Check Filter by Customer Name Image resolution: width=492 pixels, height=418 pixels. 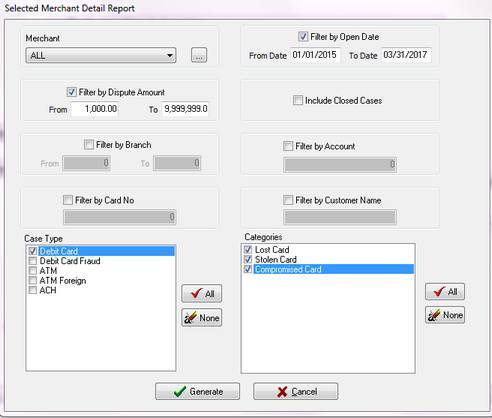pyautogui.click(x=288, y=200)
